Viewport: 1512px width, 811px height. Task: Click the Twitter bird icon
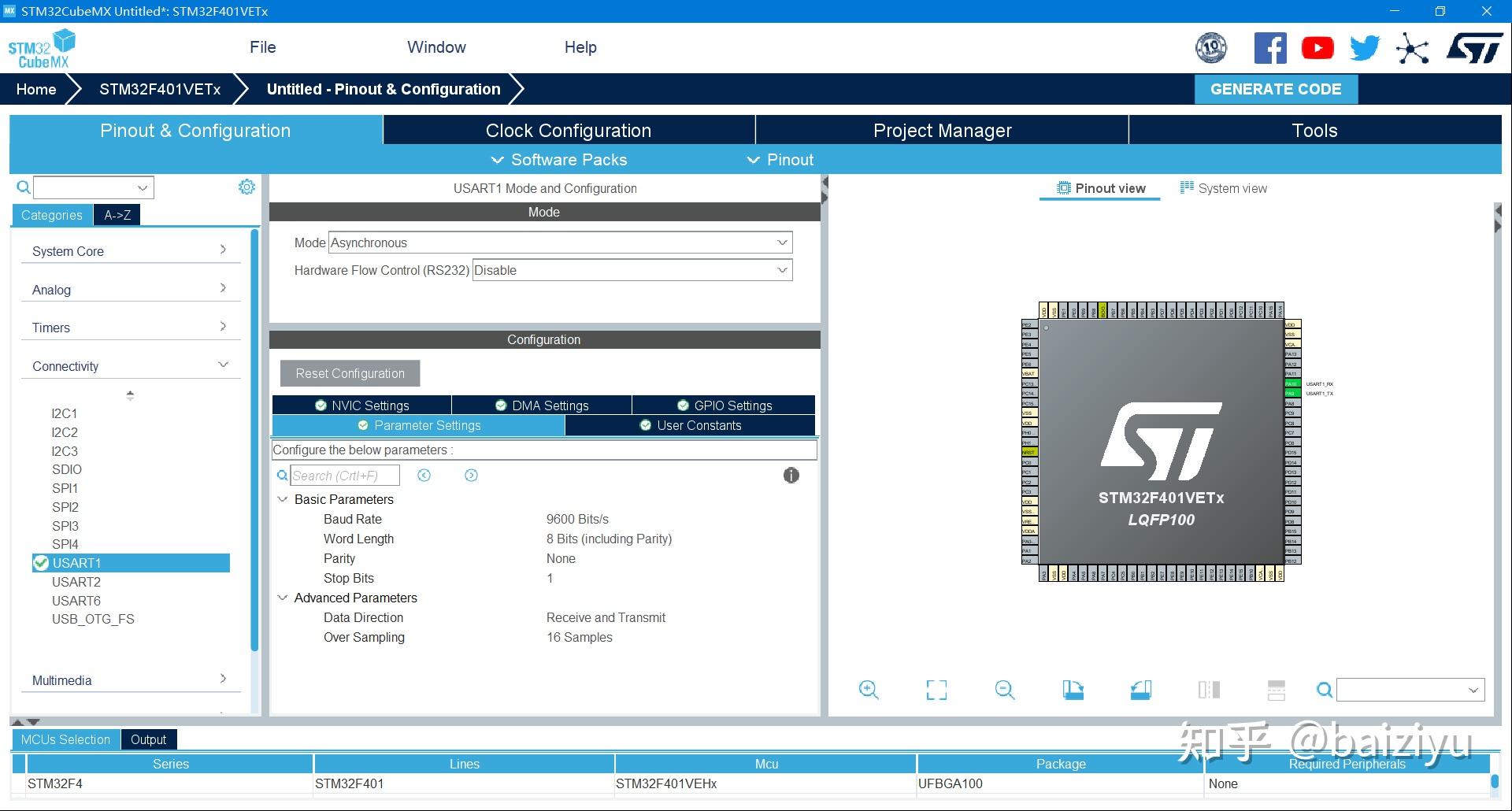tap(1365, 49)
